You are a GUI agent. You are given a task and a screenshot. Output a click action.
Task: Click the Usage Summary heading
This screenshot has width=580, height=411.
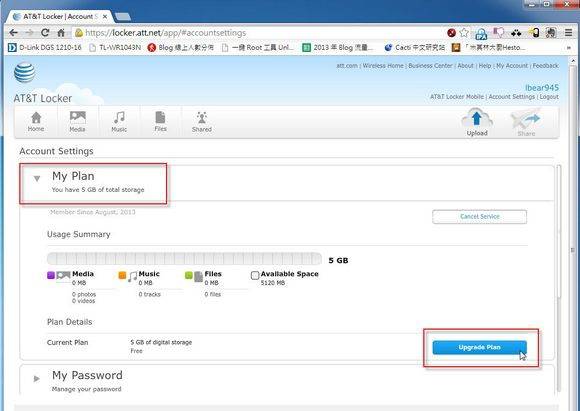tap(79, 235)
